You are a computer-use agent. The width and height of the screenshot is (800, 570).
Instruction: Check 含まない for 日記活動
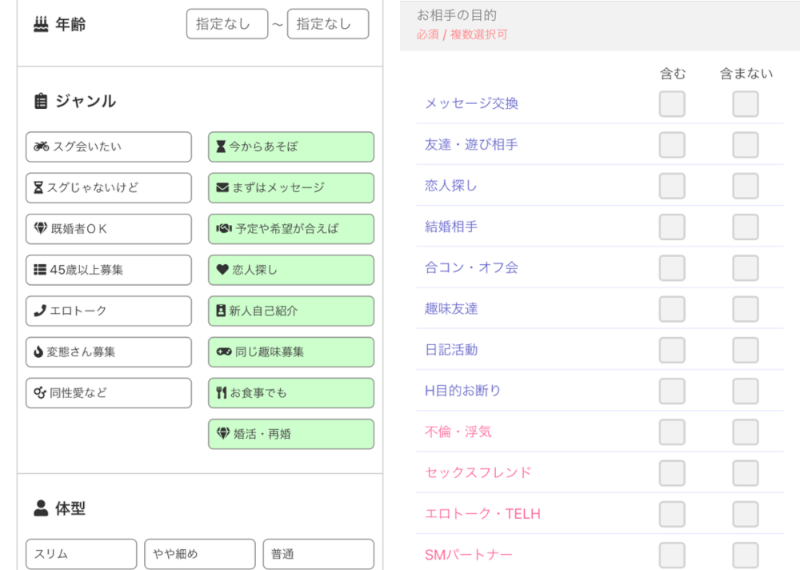[x=745, y=350]
